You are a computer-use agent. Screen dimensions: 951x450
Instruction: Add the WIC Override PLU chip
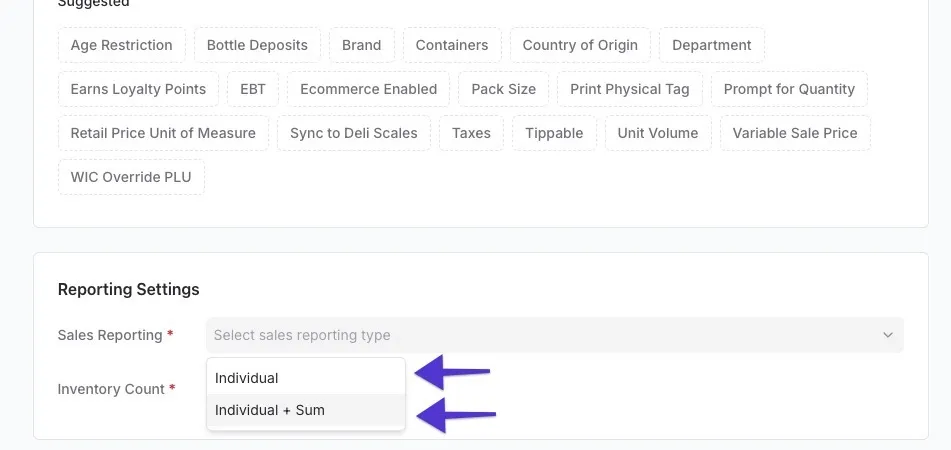click(131, 177)
